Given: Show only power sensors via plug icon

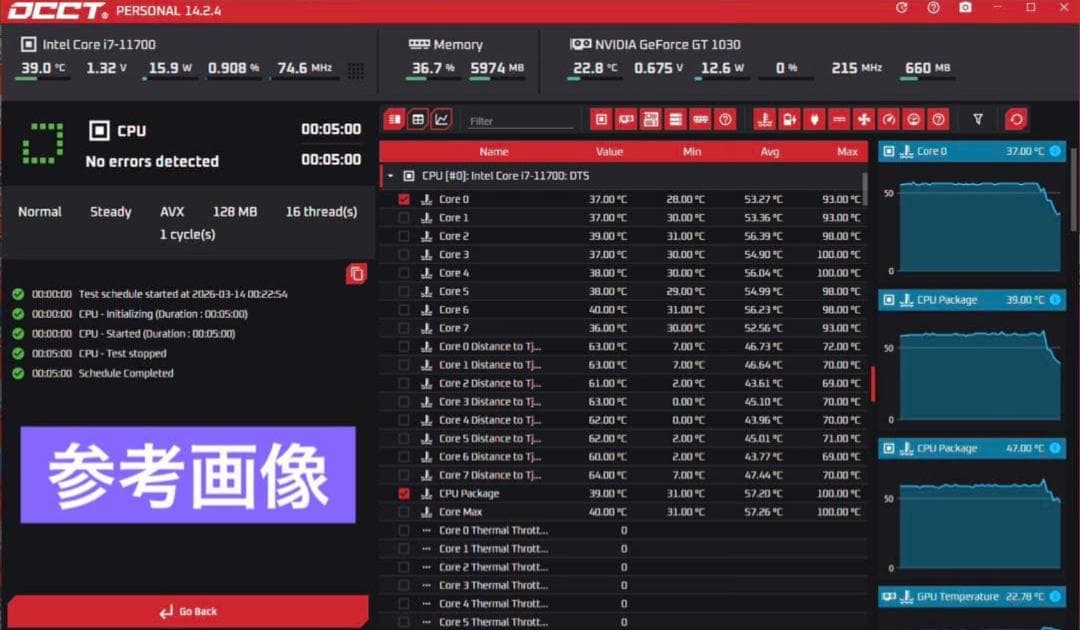Looking at the screenshot, I should pos(814,120).
